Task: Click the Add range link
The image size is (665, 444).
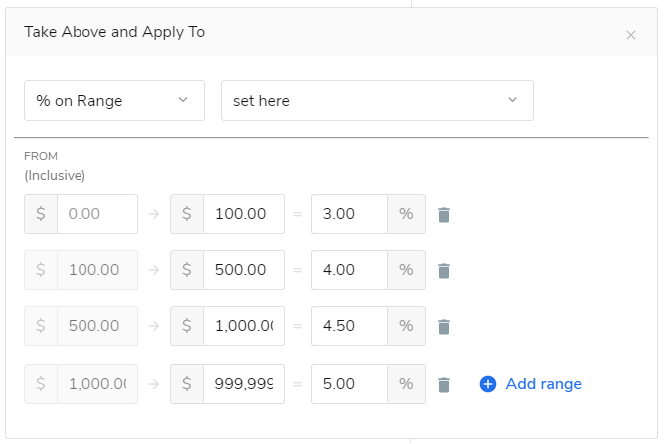Action: tap(543, 384)
